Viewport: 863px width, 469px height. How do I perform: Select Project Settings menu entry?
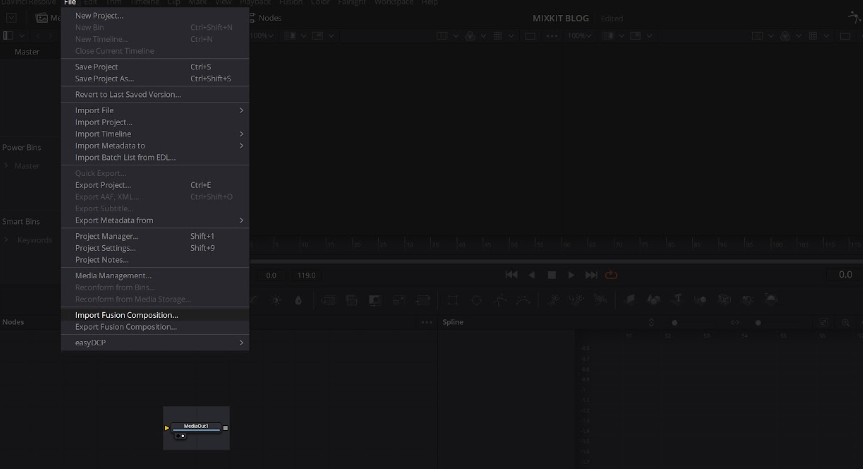(x=106, y=248)
